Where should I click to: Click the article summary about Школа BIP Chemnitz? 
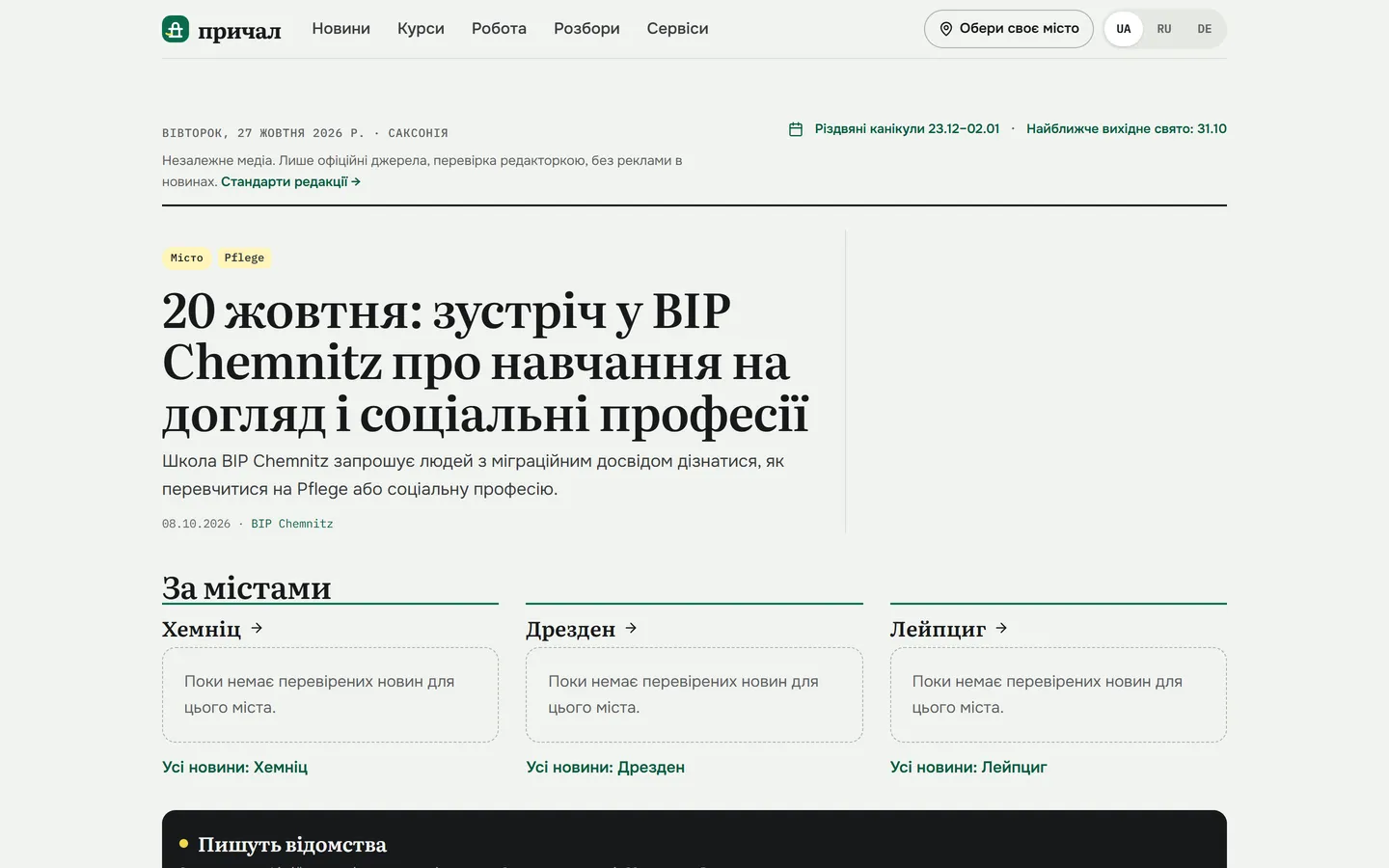473,475
